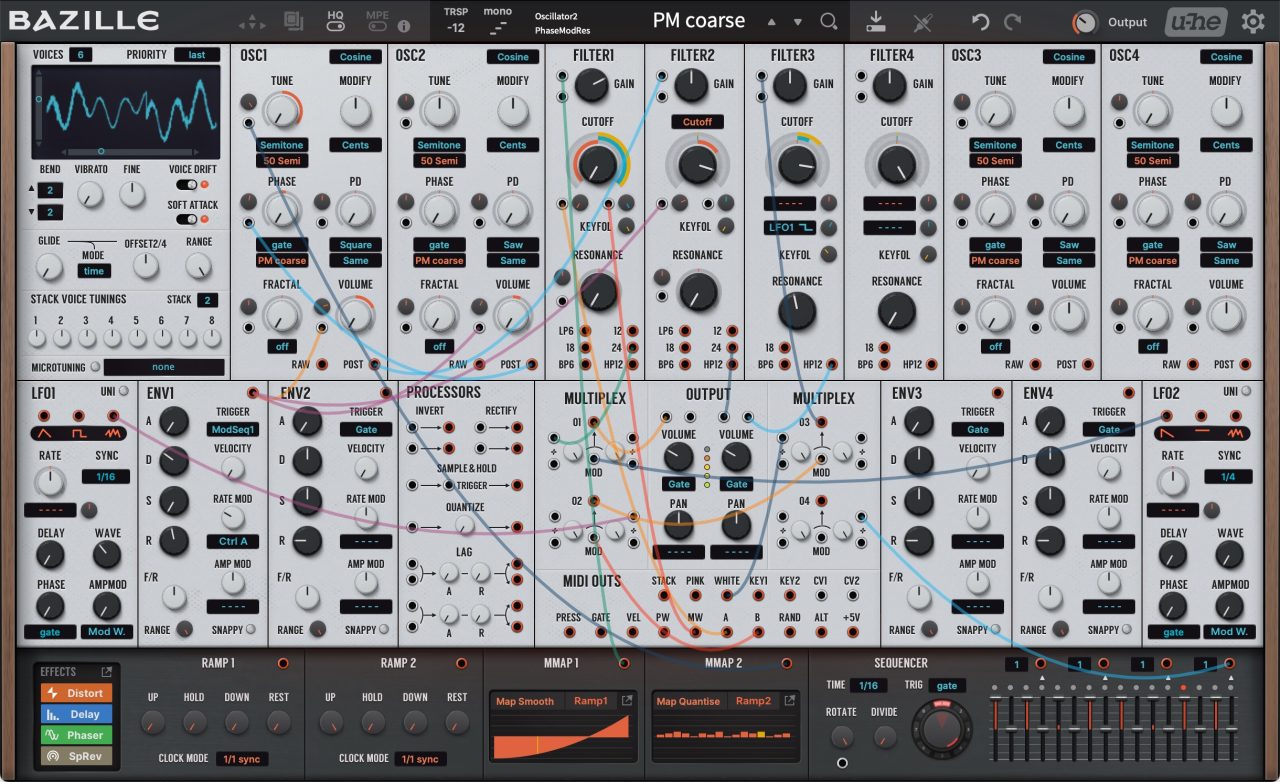Viewport: 1280px width, 782px height.
Task: Toggle the Voice Drift switch
Action: 186,185
